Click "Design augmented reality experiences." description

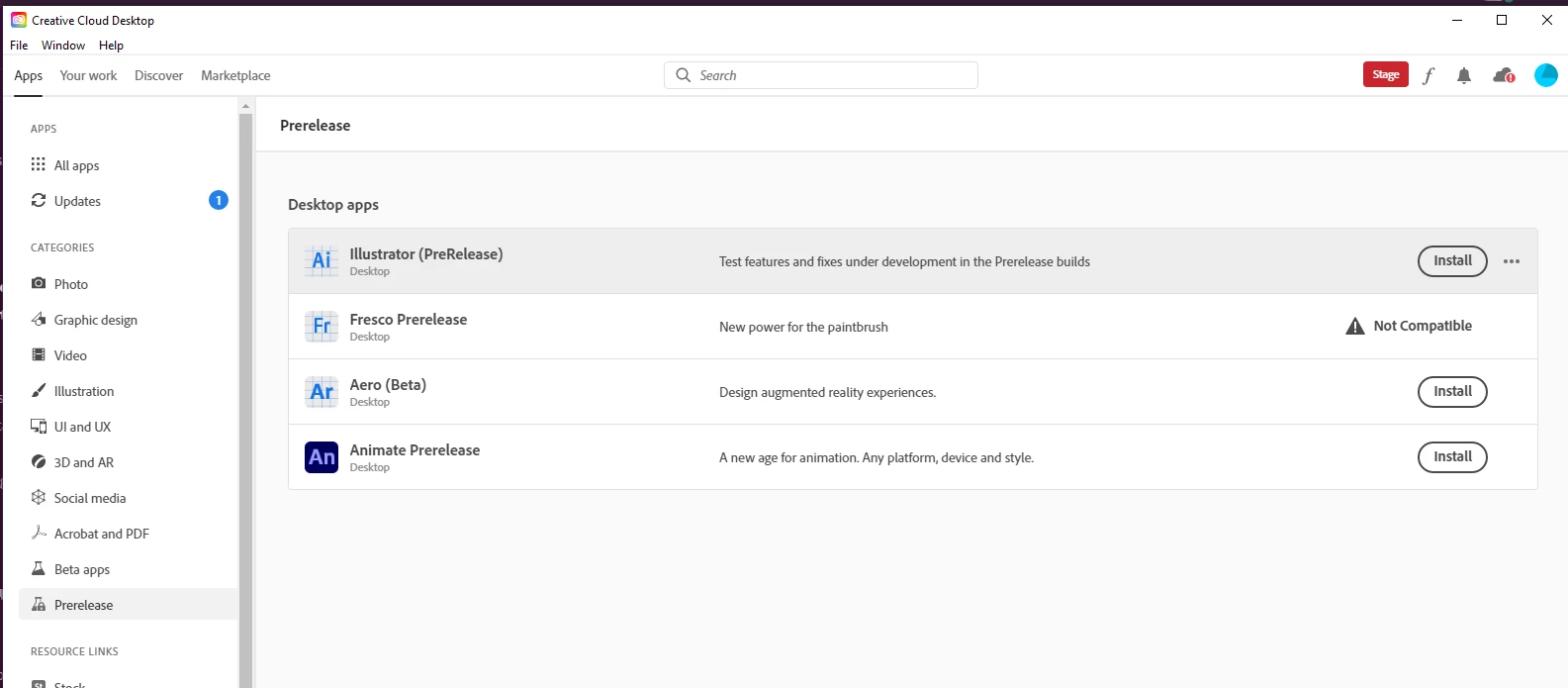(827, 392)
